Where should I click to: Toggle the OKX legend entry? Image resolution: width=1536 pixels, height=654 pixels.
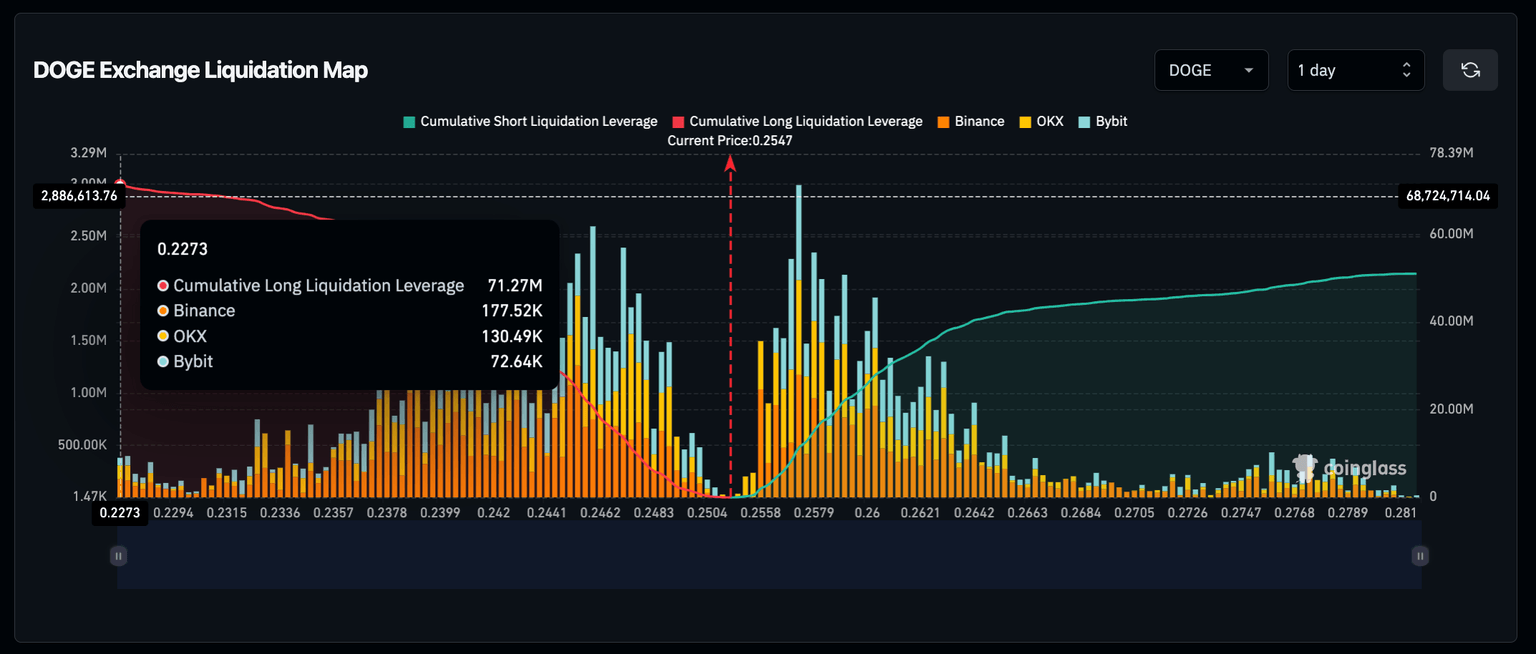pos(1042,121)
